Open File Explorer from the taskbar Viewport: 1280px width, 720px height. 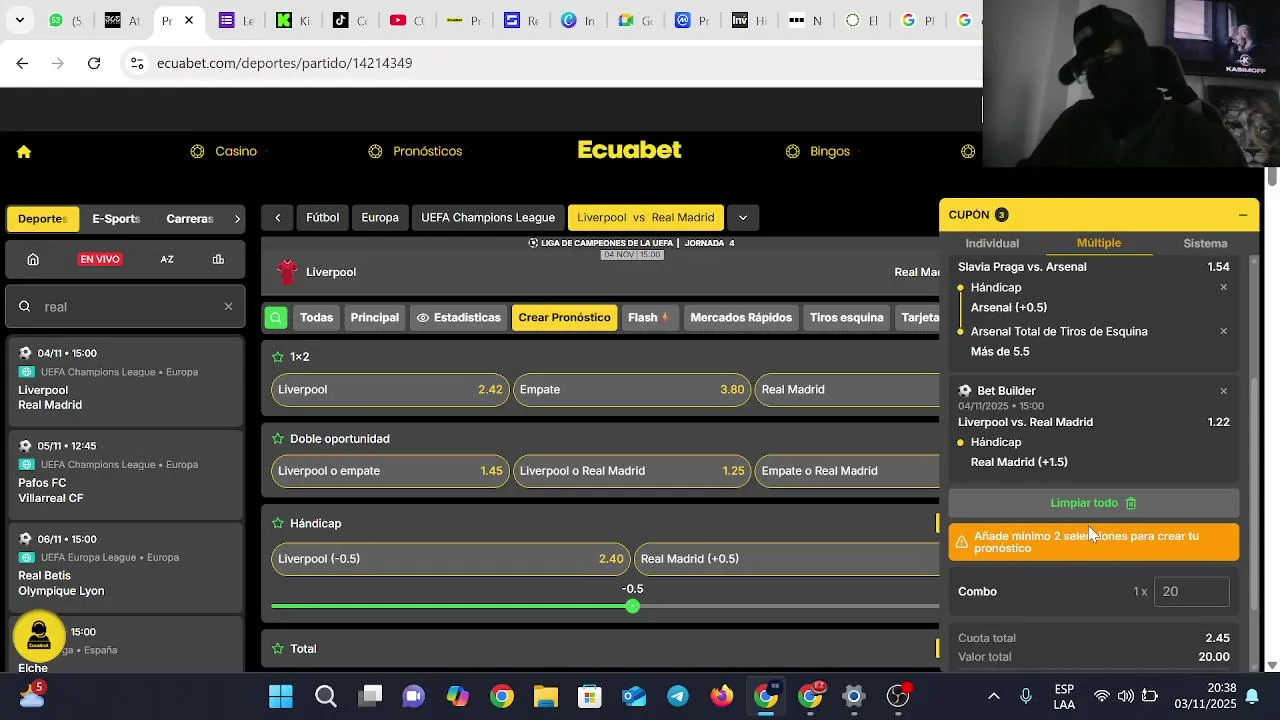(x=545, y=696)
